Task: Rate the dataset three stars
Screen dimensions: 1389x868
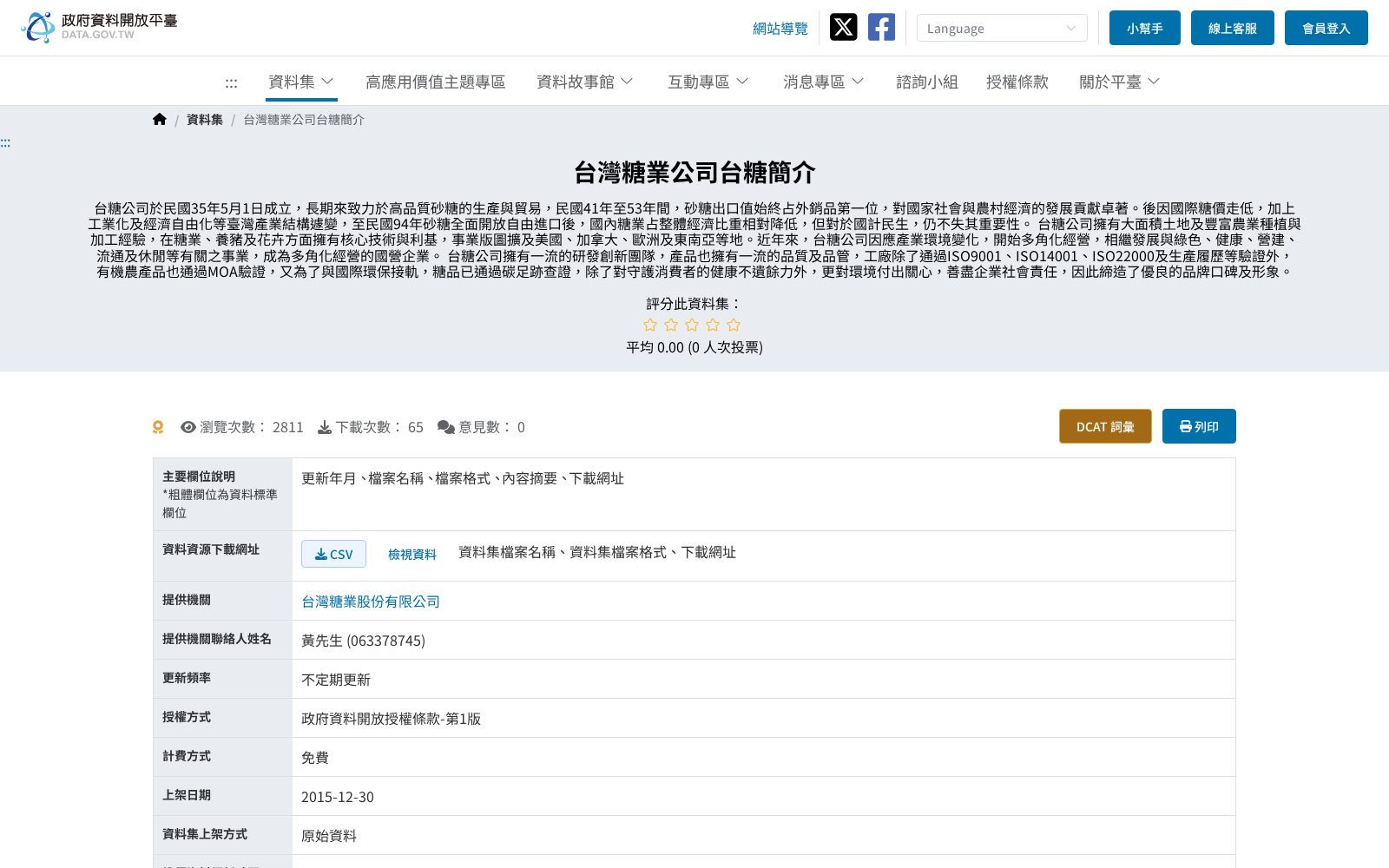Action: 692,325
